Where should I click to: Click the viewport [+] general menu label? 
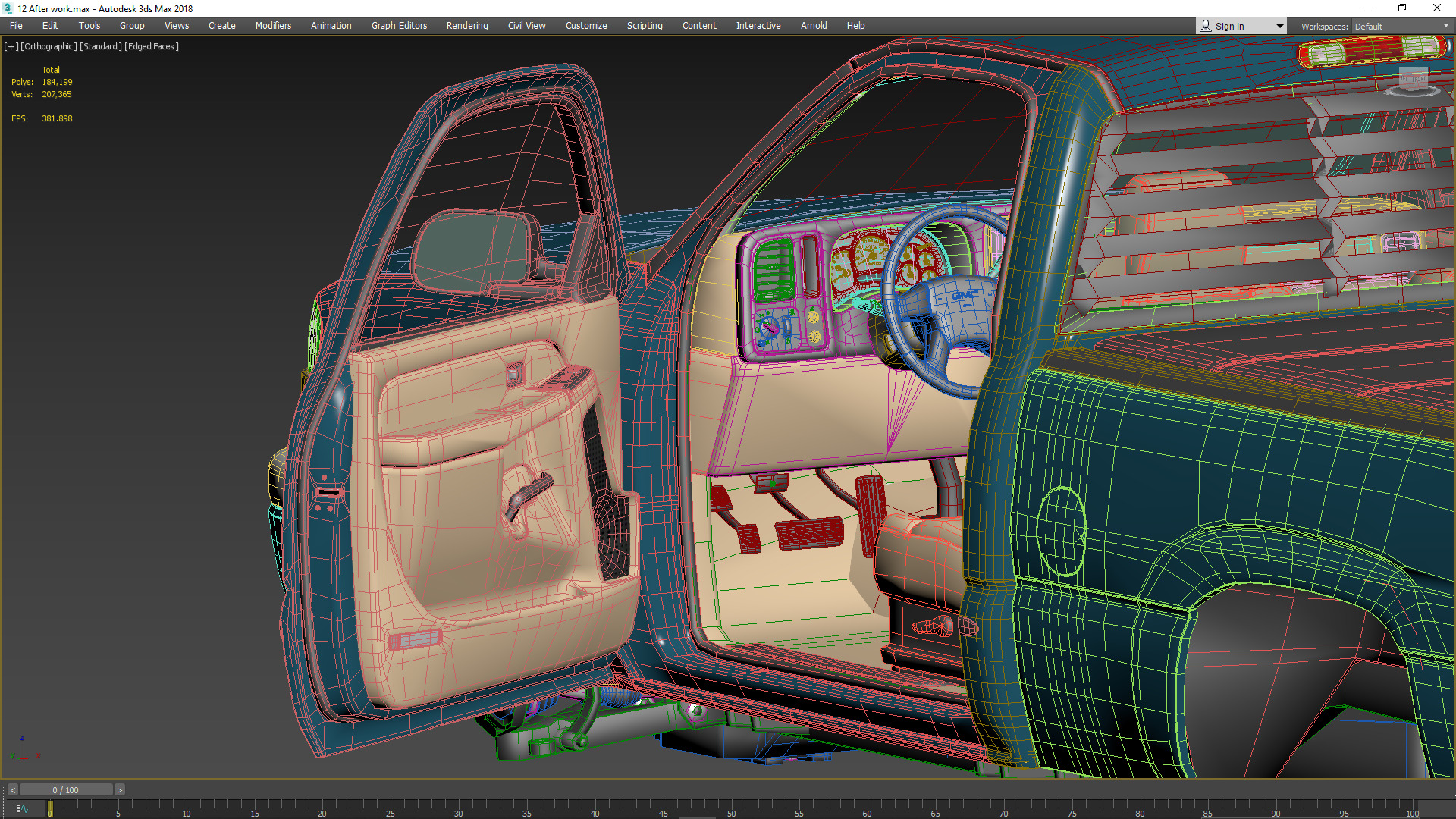pos(11,46)
